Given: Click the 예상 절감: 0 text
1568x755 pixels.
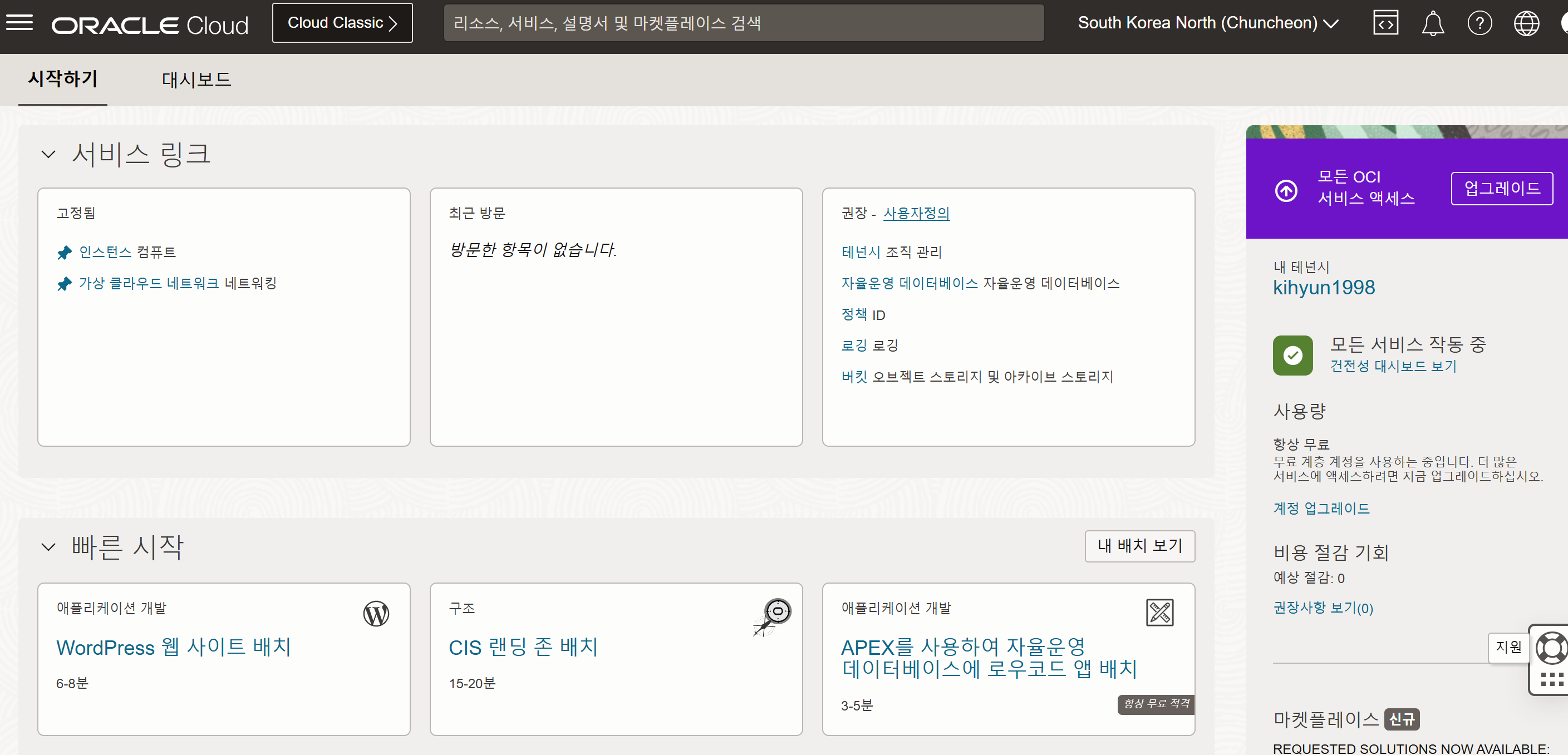Looking at the screenshot, I should point(1309,578).
